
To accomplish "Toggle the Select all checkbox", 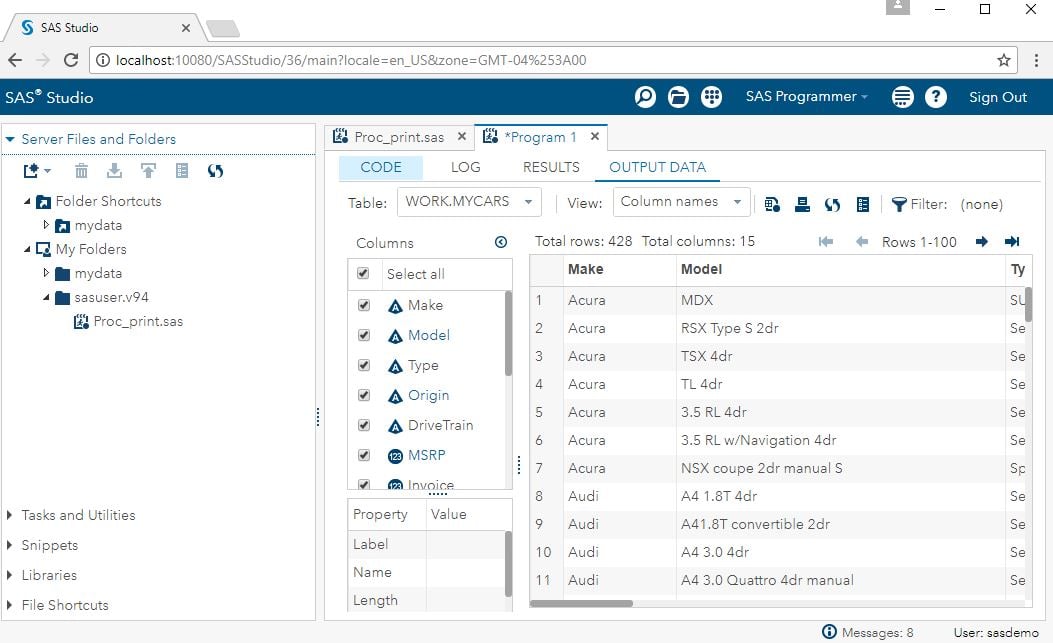I will tap(363, 273).
